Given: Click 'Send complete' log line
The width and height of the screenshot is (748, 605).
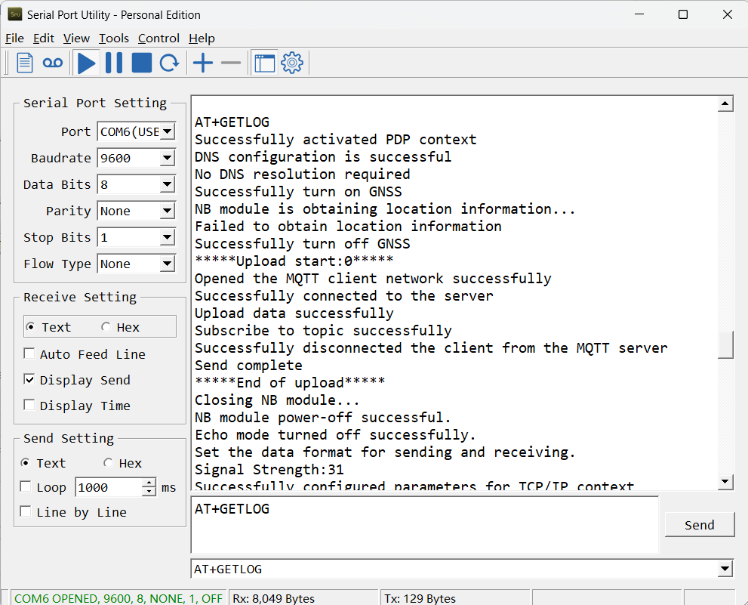Looking at the screenshot, I should point(249,365).
